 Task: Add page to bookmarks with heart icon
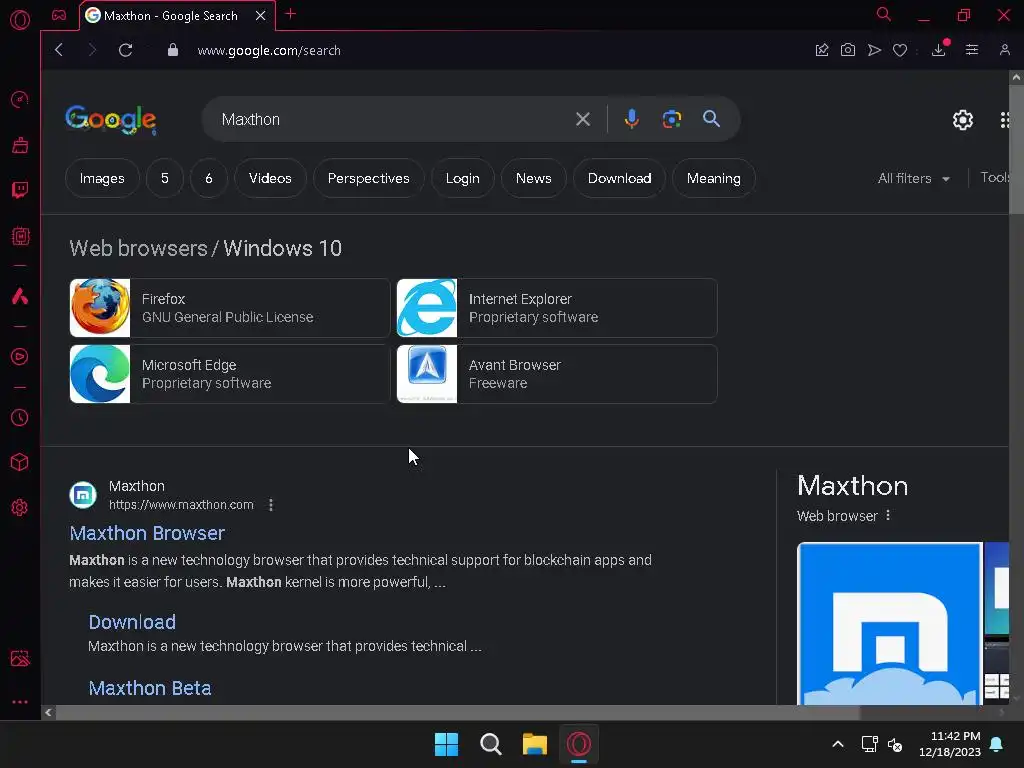(x=900, y=50)
